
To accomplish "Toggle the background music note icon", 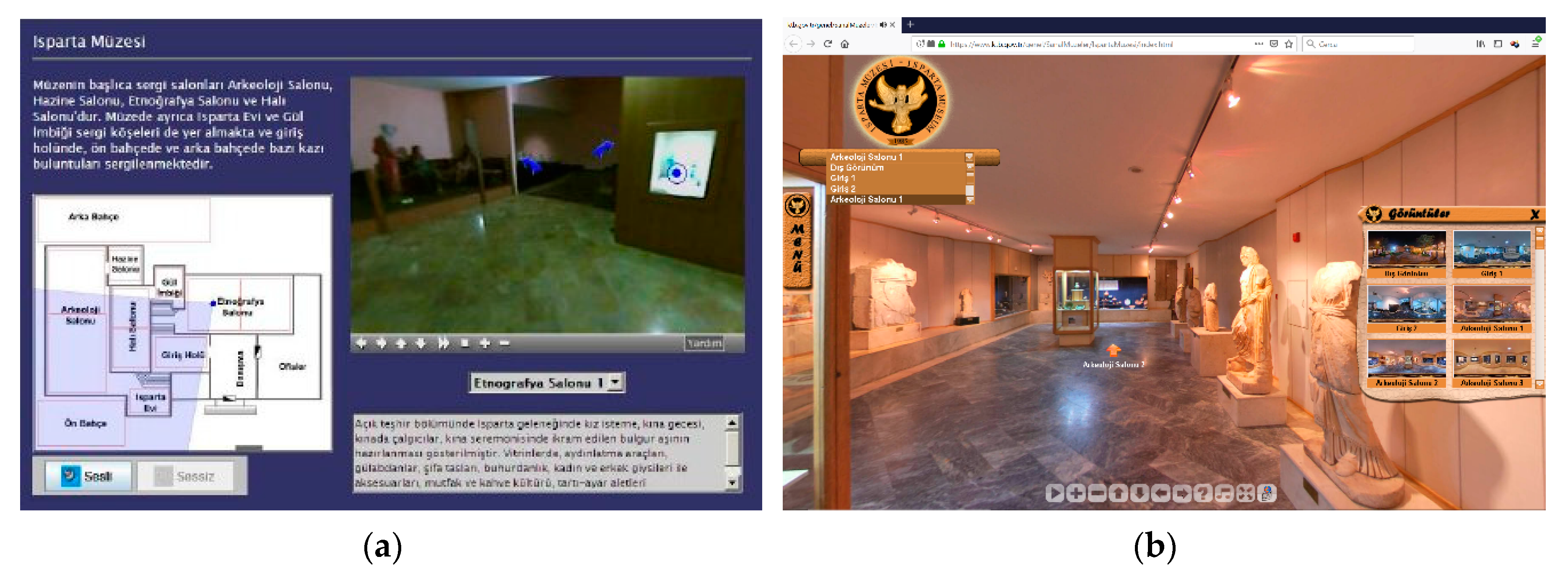I will coord(1224,493).
